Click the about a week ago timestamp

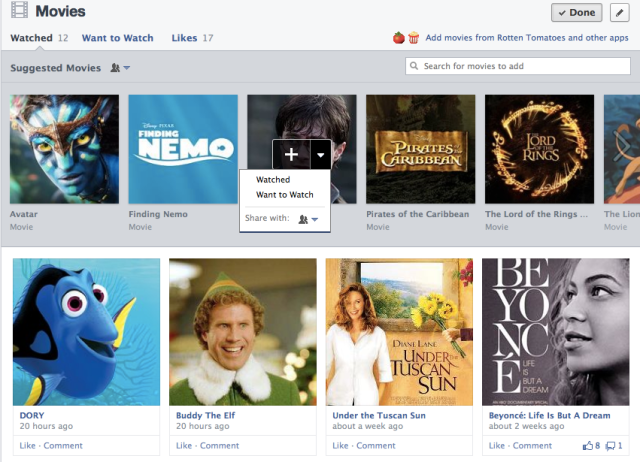pyautogui.click(x=367, y=426)
